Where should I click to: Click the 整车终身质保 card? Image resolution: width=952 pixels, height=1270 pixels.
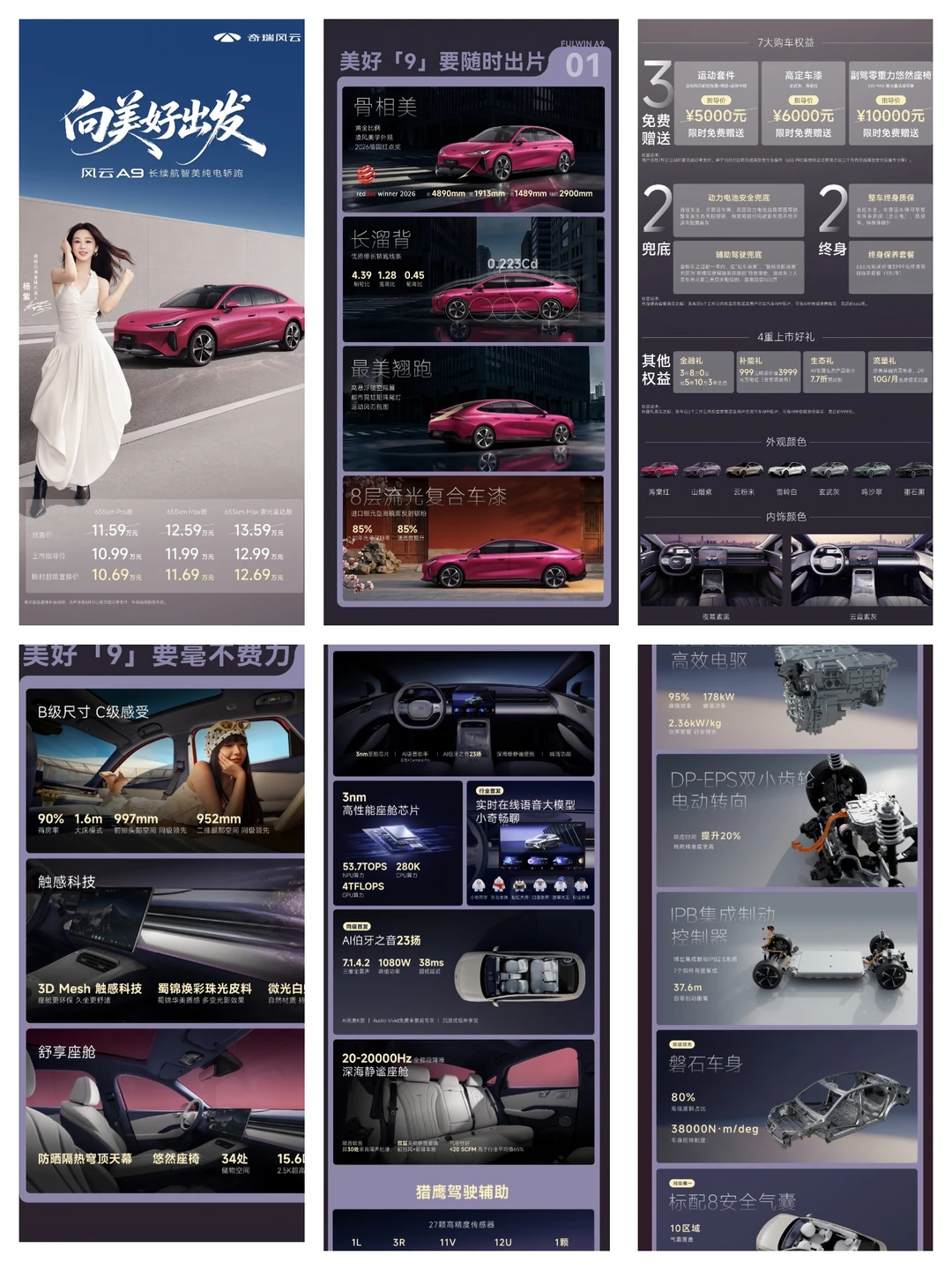890,210
